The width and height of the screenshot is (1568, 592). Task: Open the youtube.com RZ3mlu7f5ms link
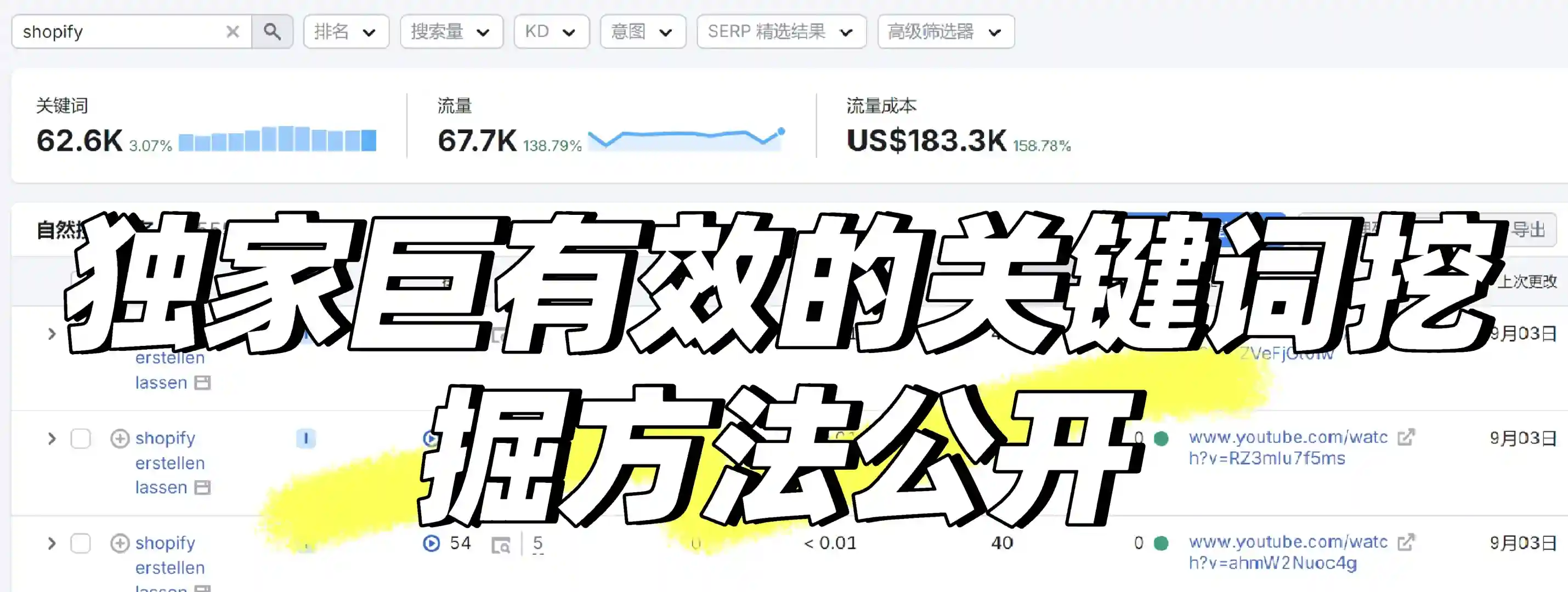(1288, 448)
